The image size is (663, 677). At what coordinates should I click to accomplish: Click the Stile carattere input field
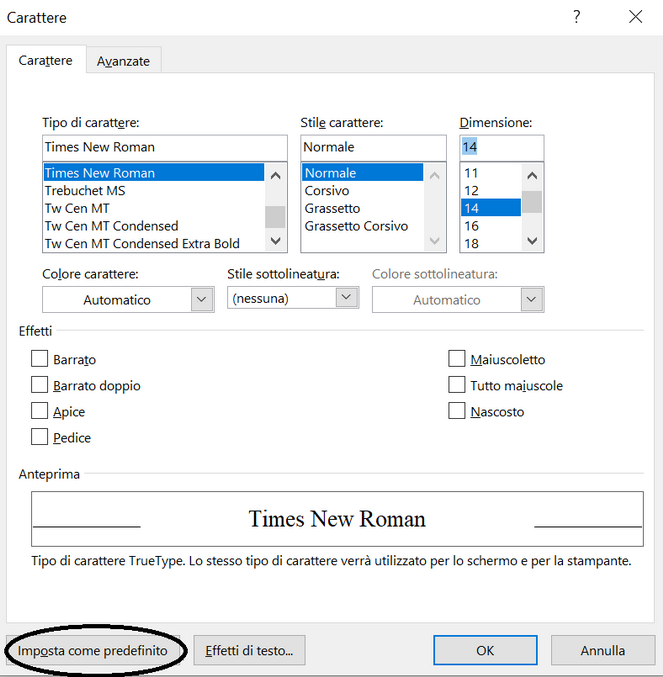tap(373, 147)
